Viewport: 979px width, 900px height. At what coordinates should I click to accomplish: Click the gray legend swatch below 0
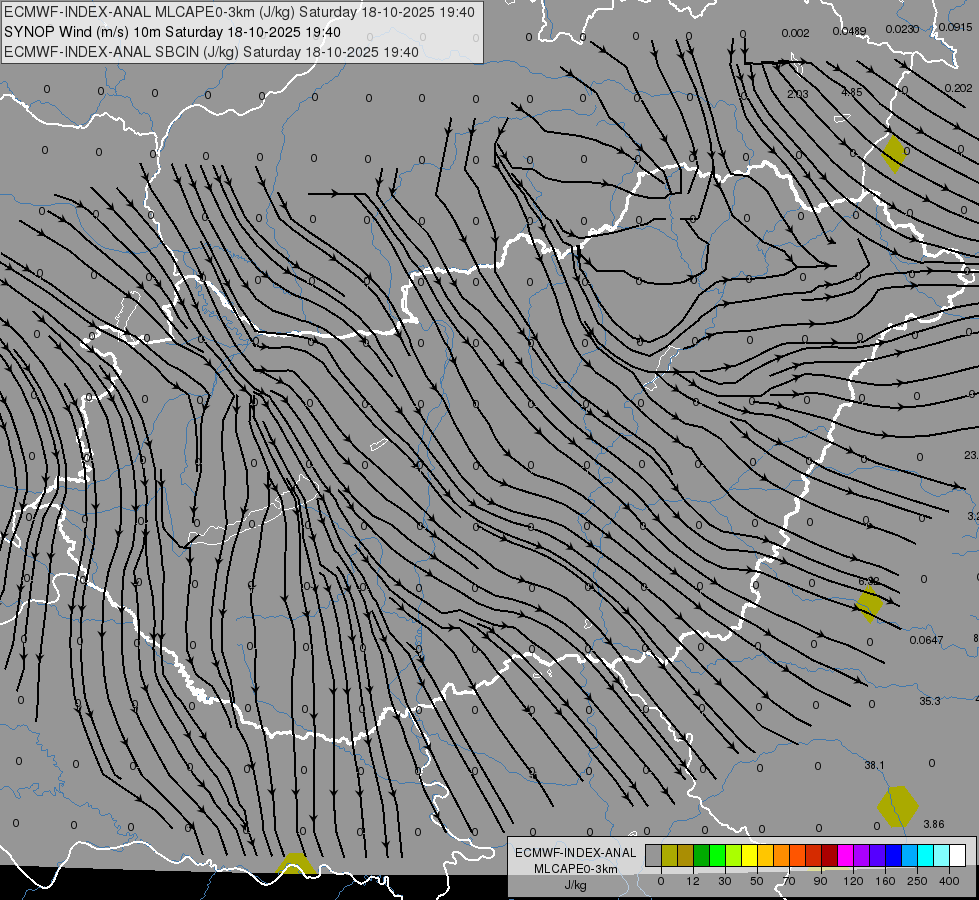653,855
